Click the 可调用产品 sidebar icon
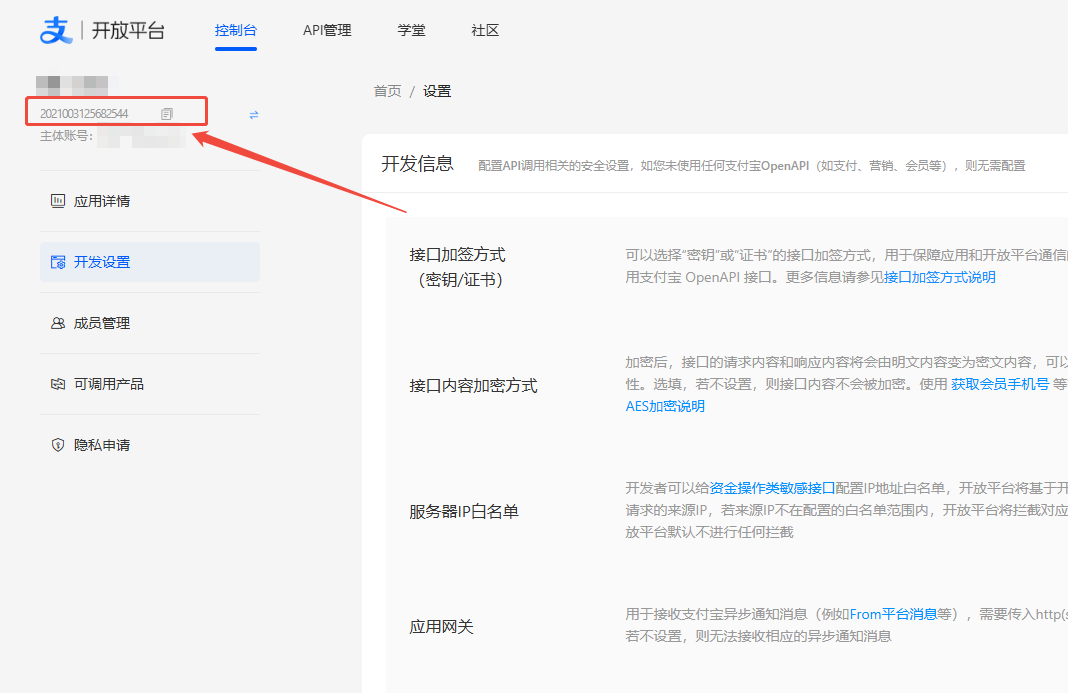 click(x=59, y=384)
